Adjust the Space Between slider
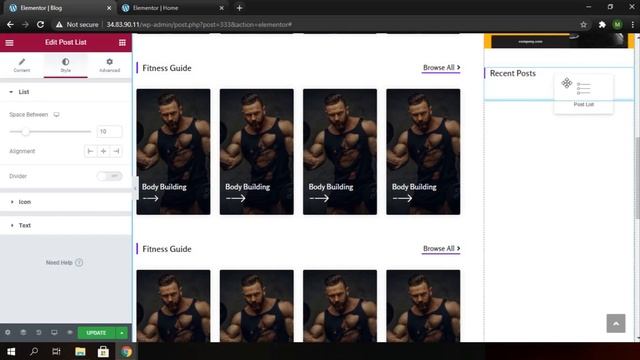The width and height of the screenshot is (640, 360). pyautogui.click(x=50, y=131)
